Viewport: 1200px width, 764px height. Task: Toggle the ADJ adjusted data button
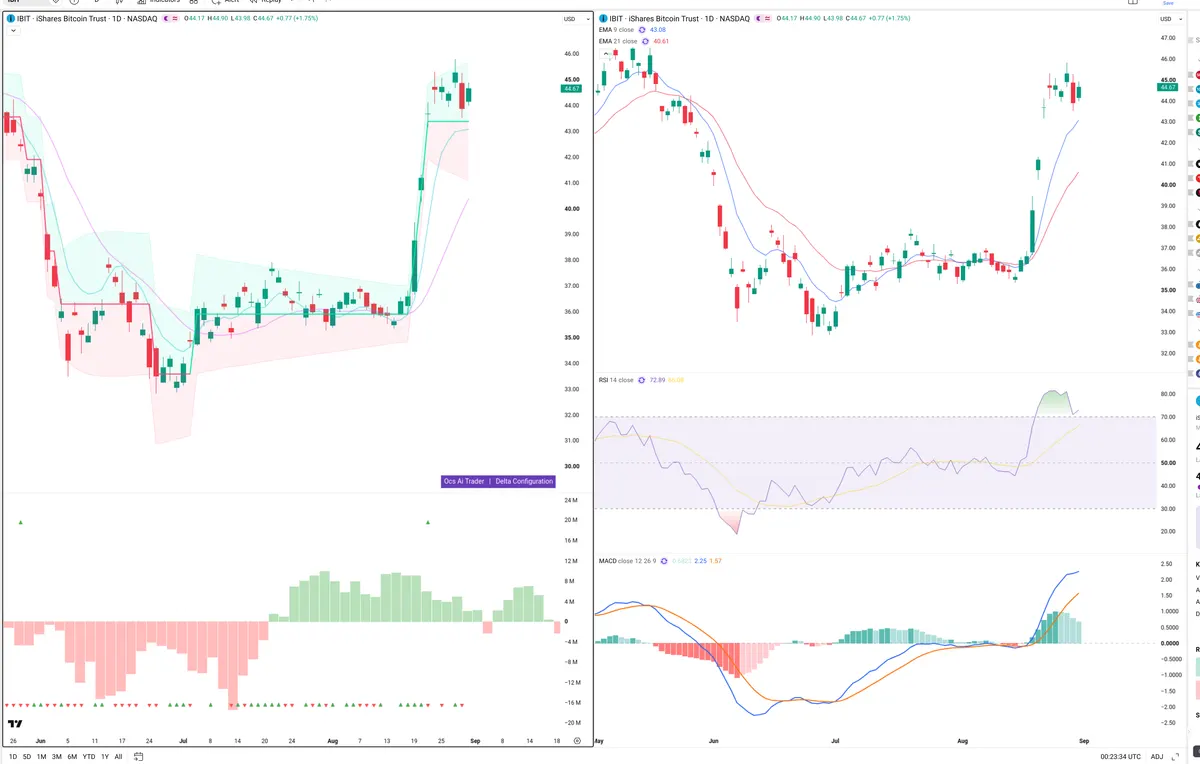click(1157, 757)
